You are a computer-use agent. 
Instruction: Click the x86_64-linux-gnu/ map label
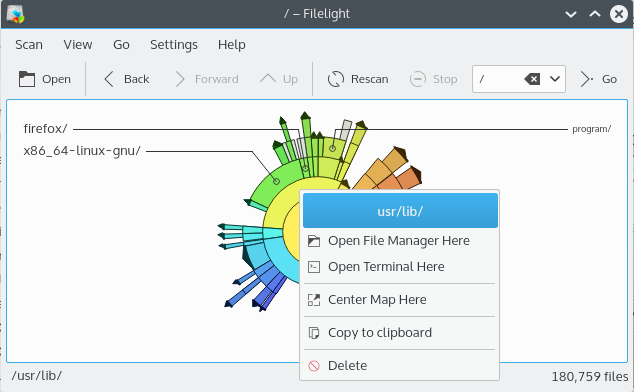(82, 151)
